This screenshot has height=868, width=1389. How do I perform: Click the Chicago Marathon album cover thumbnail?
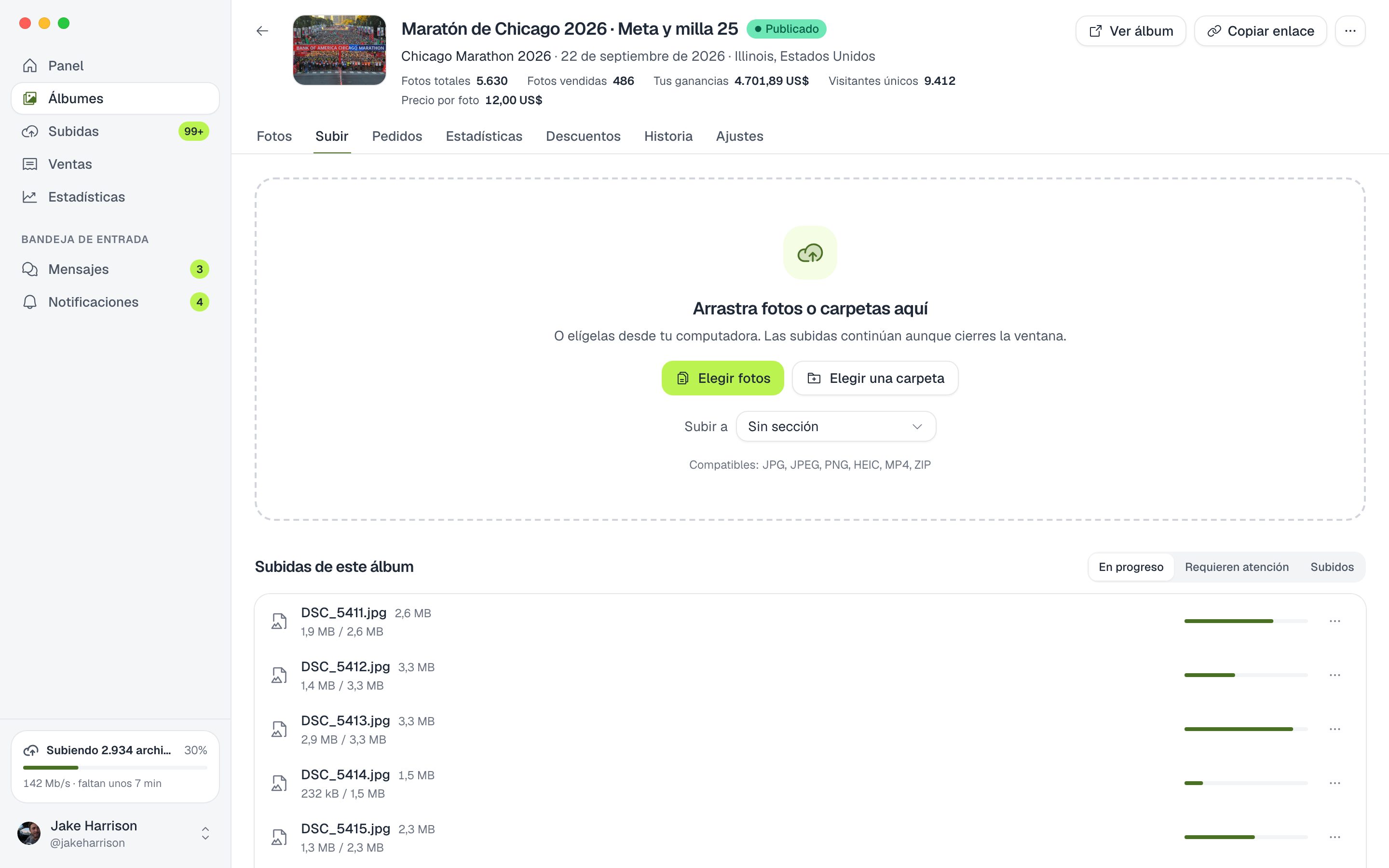pos(339,50)
